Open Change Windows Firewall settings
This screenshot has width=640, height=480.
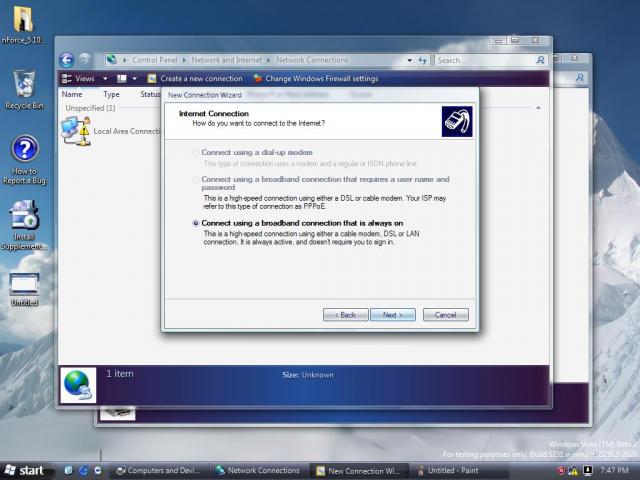pos(316,78)
